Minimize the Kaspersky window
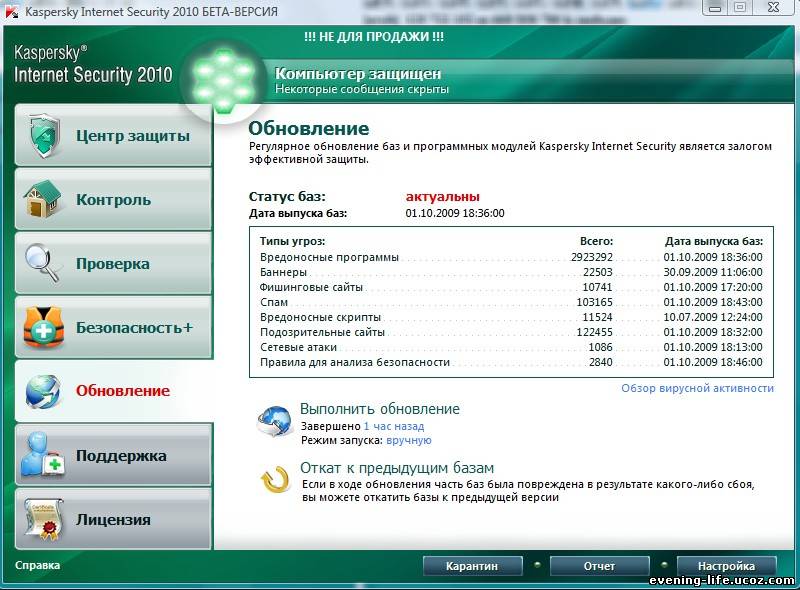The height and width of the screenshot is (590, 800). click(715, 8)
